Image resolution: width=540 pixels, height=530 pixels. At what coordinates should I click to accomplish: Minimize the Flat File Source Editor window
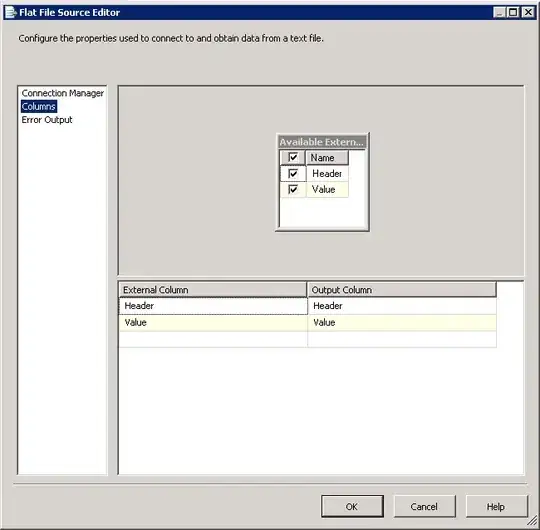click(499, 12)
